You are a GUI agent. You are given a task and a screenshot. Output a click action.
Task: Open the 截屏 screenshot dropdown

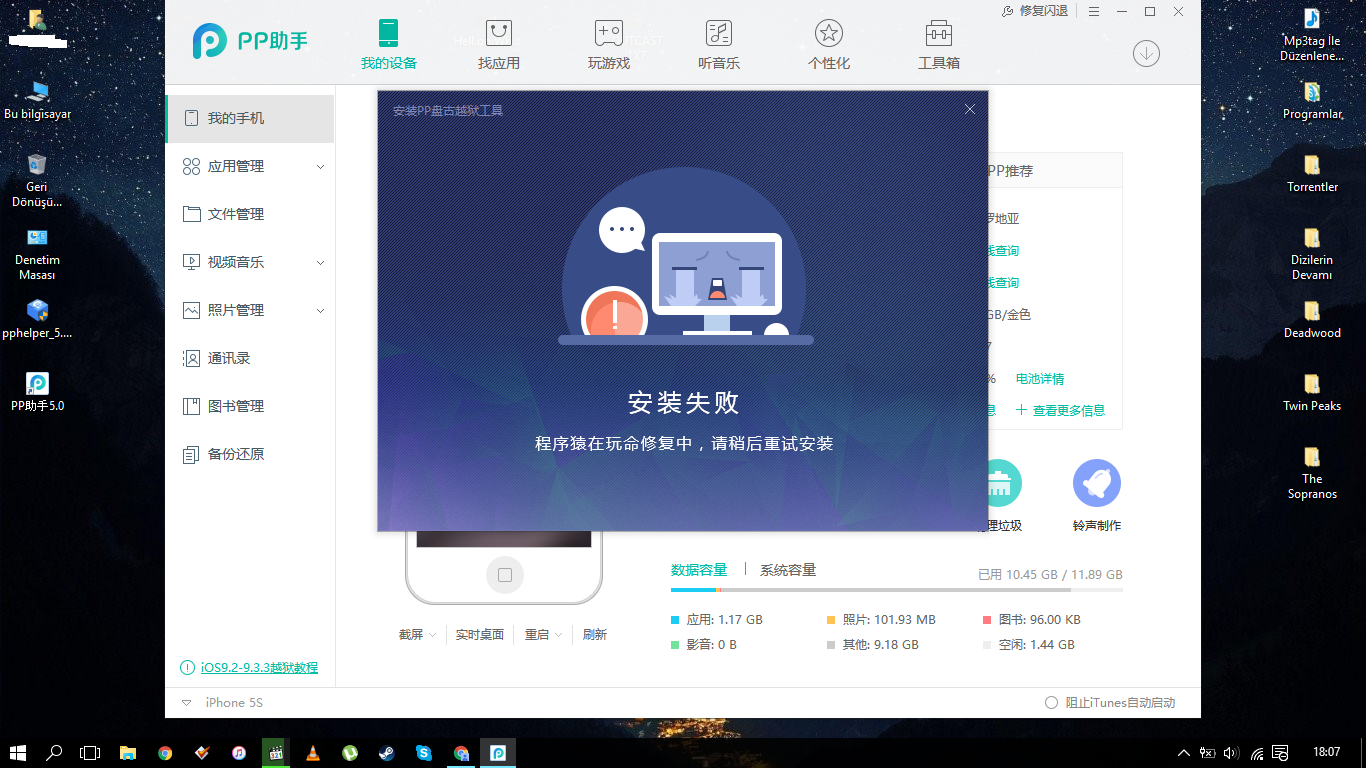pos(418,635)
